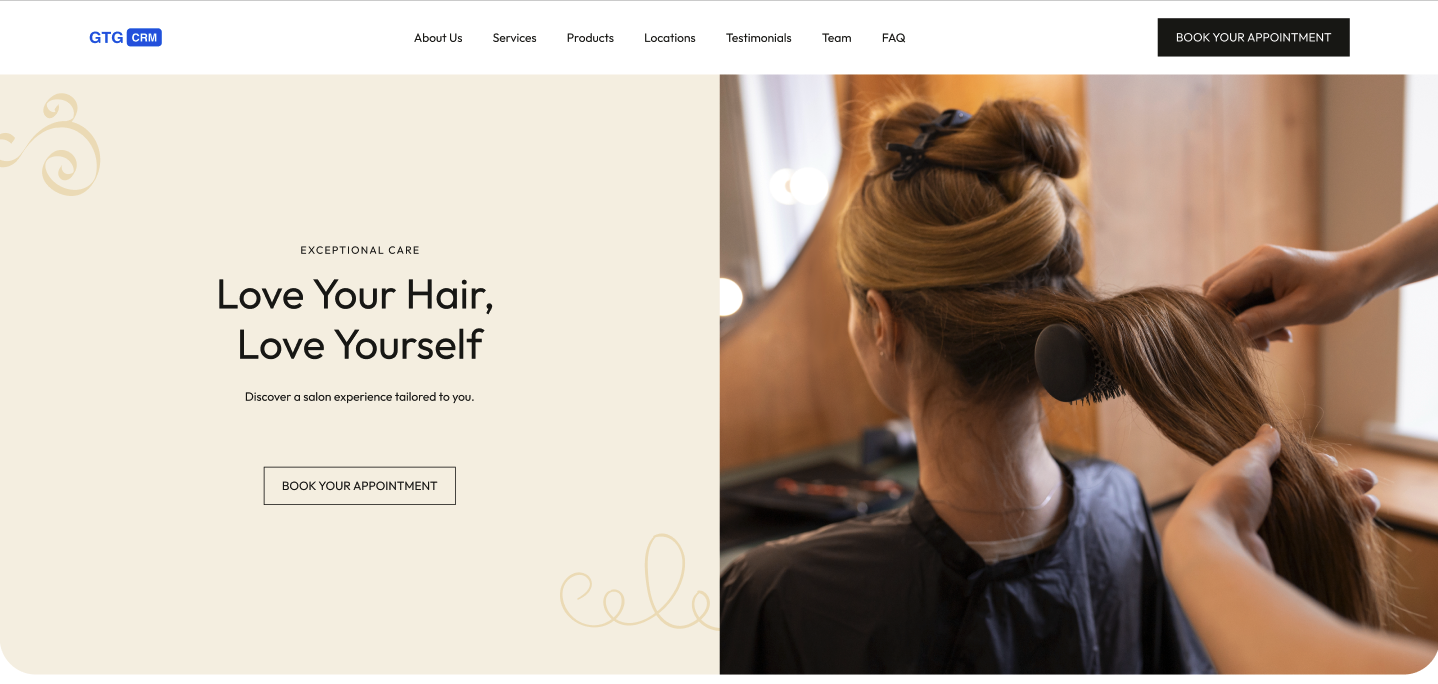
Task: Navigate to Locations
Action: pyautogui.click(x=669, y=38)
